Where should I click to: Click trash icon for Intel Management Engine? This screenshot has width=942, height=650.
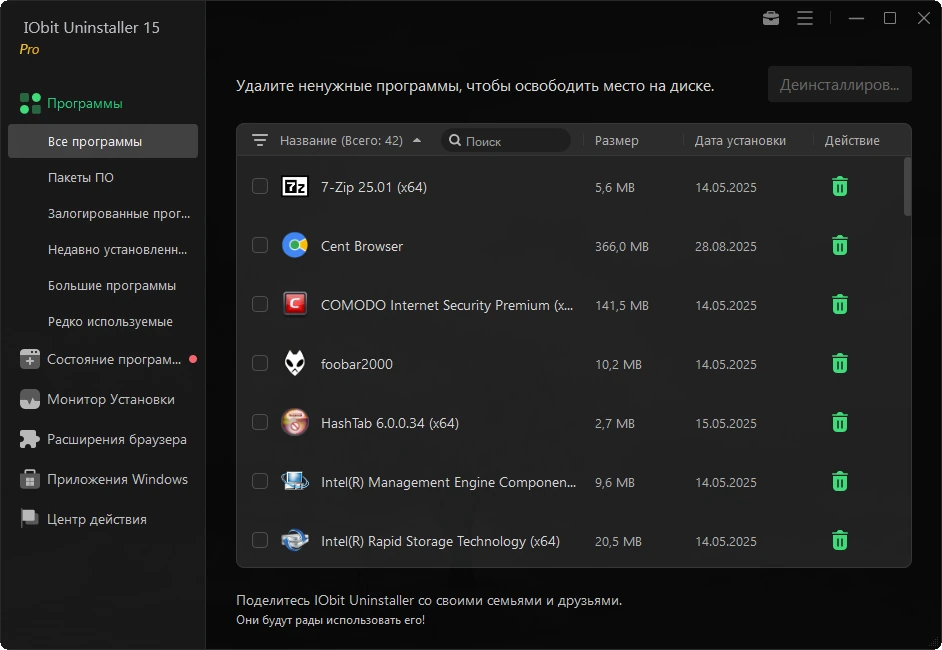[x=840, y=481]
